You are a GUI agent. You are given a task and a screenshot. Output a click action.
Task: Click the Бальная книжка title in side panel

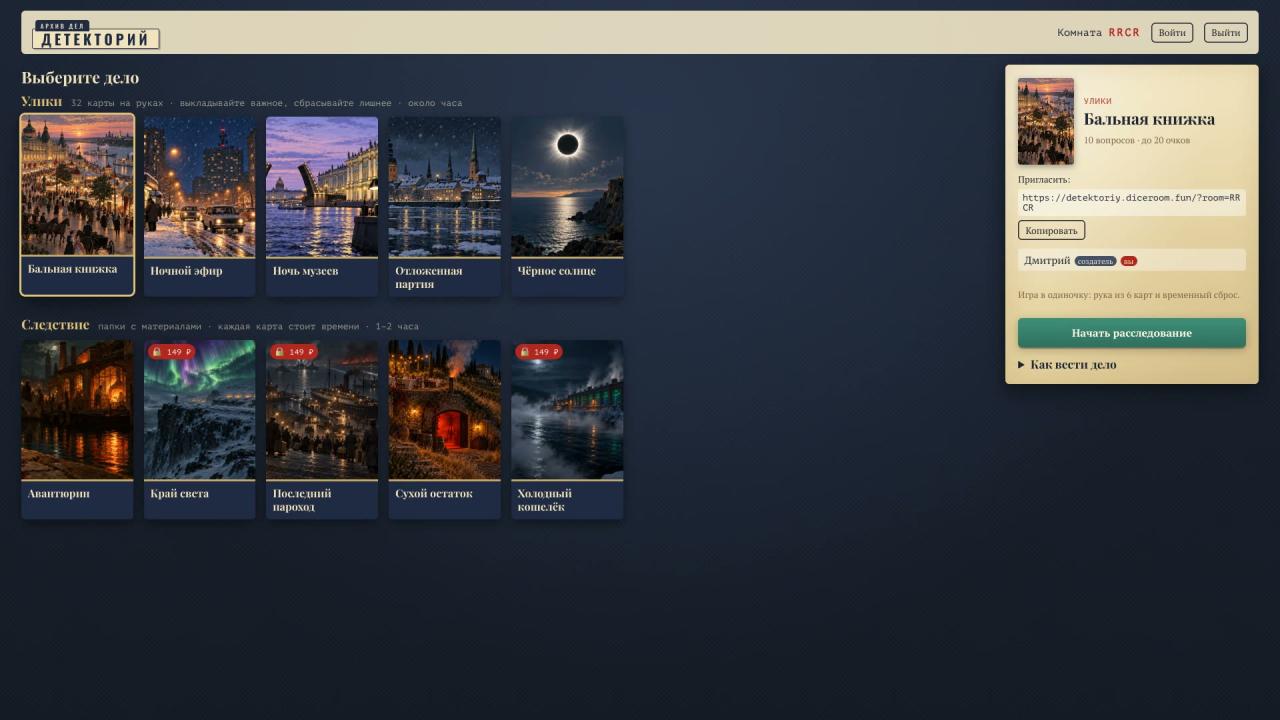(x=1149, y=119)
